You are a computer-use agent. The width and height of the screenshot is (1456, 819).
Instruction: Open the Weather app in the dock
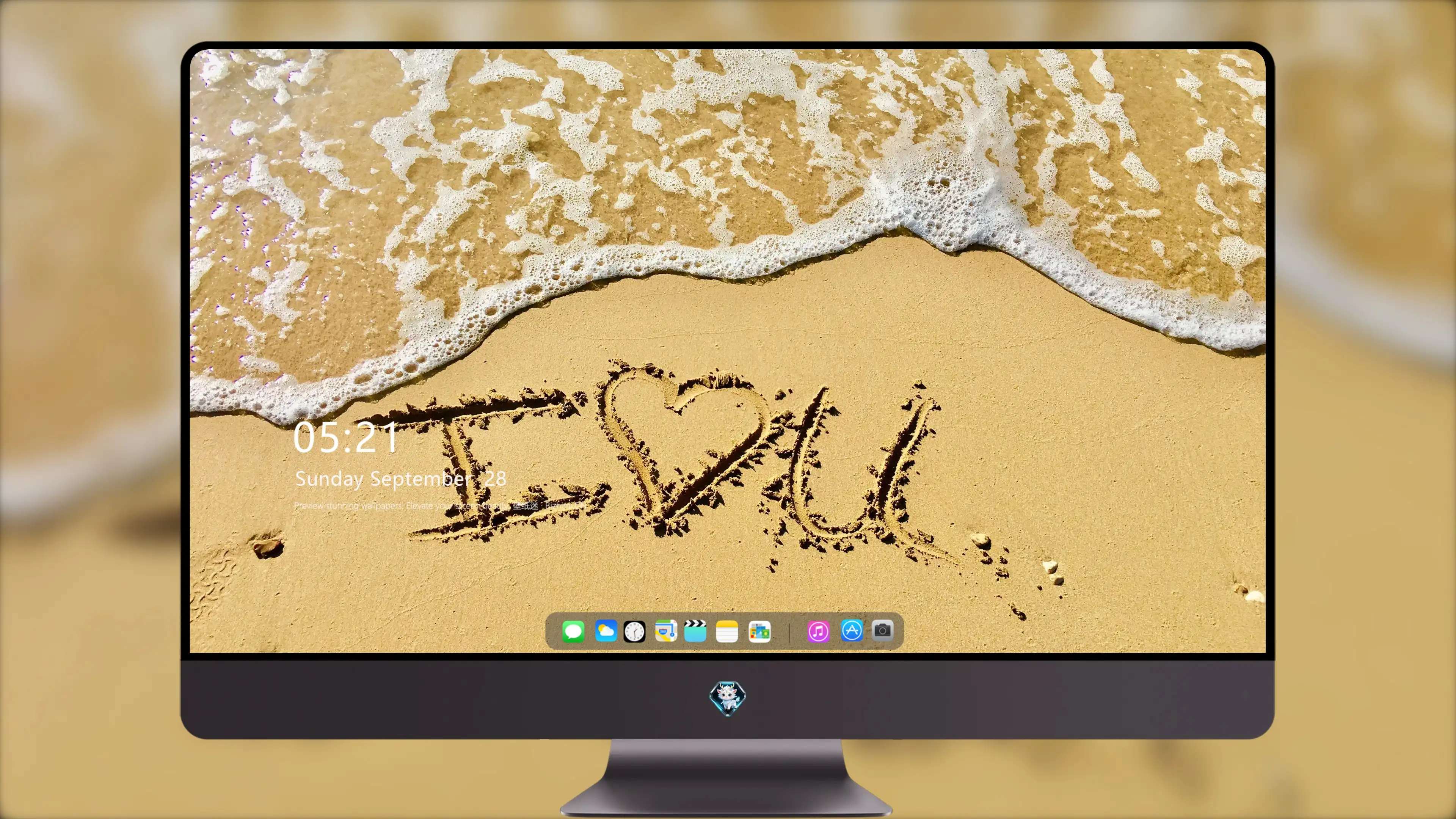coord(606,631)
